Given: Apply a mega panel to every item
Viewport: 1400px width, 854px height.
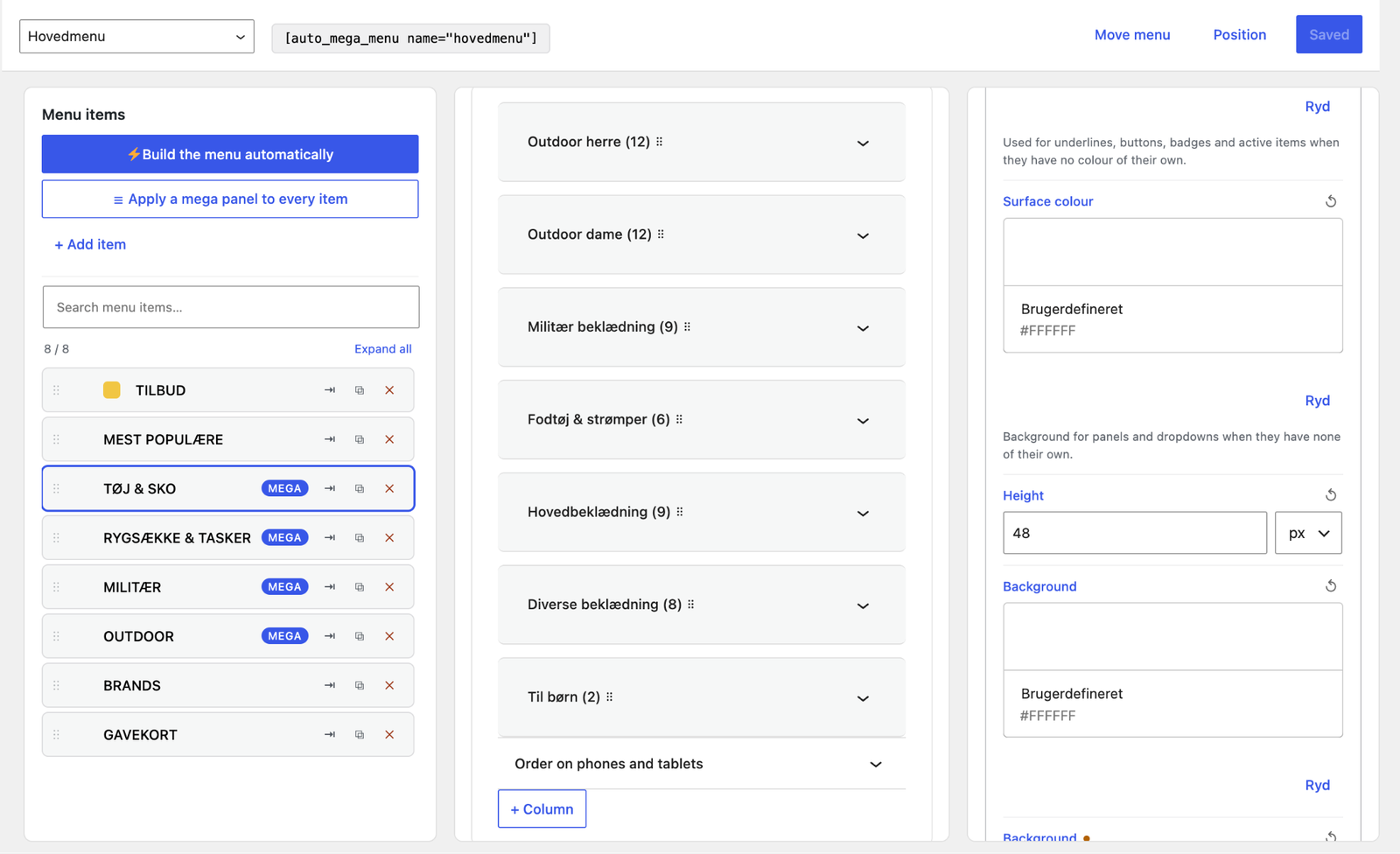Looking at the screenshot, I should (x=230, y=199).
